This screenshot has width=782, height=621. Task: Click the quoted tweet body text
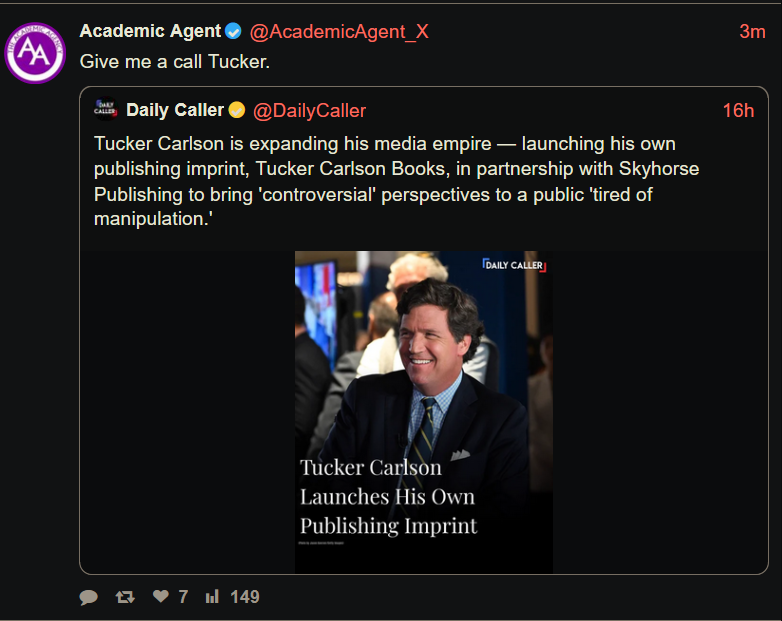[396, 181]
